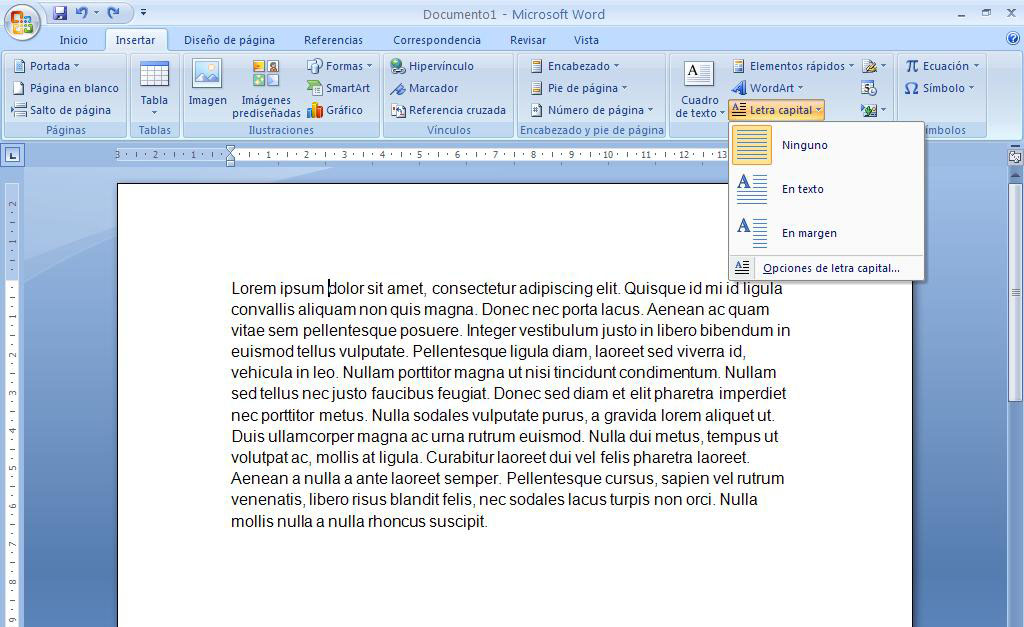
Task: Click the tab stop selector beside the ruler
Action: pyautogui.click(x=14, y=156)
